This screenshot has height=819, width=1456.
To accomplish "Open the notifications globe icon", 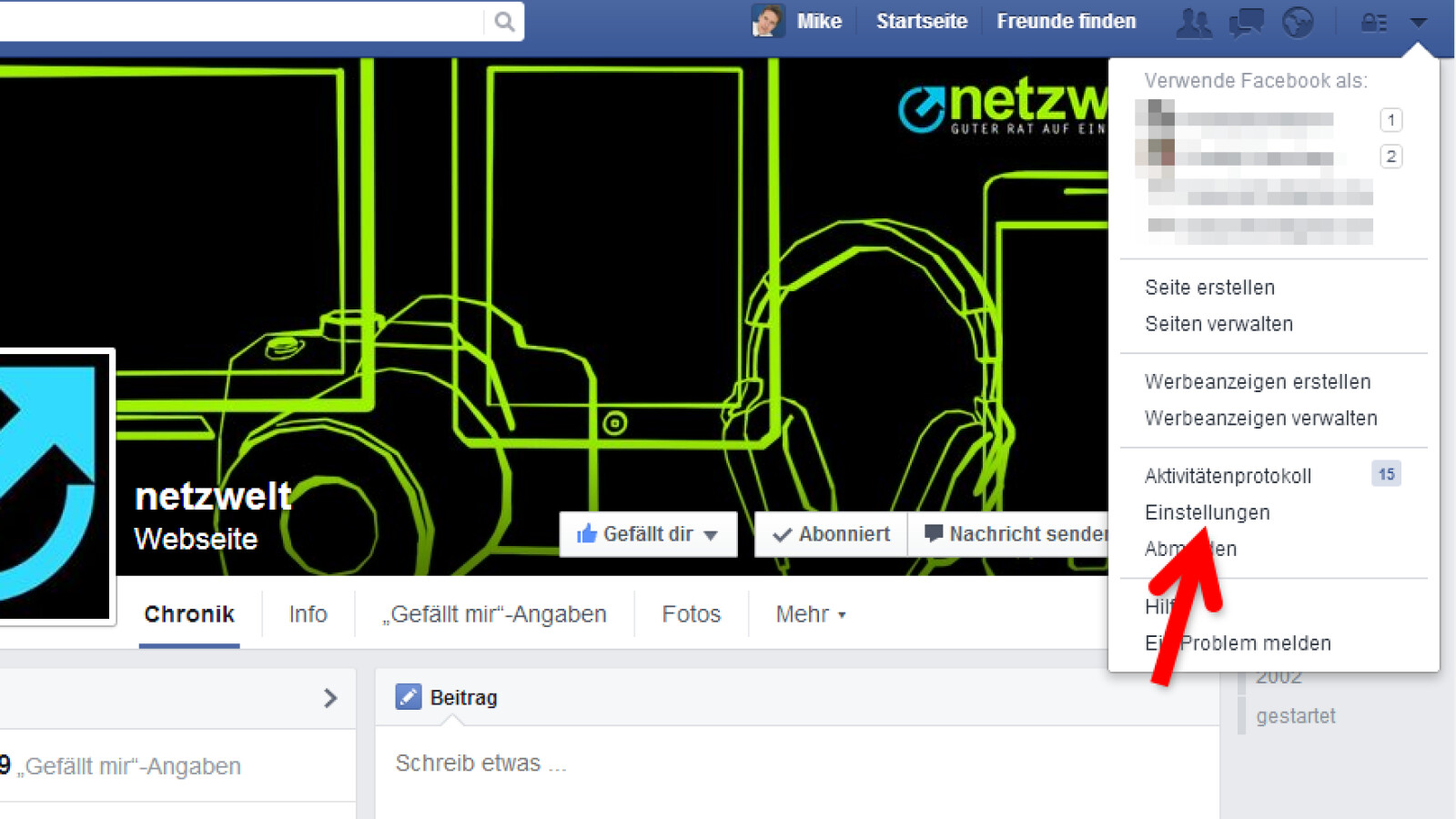I will (1298, 23).
